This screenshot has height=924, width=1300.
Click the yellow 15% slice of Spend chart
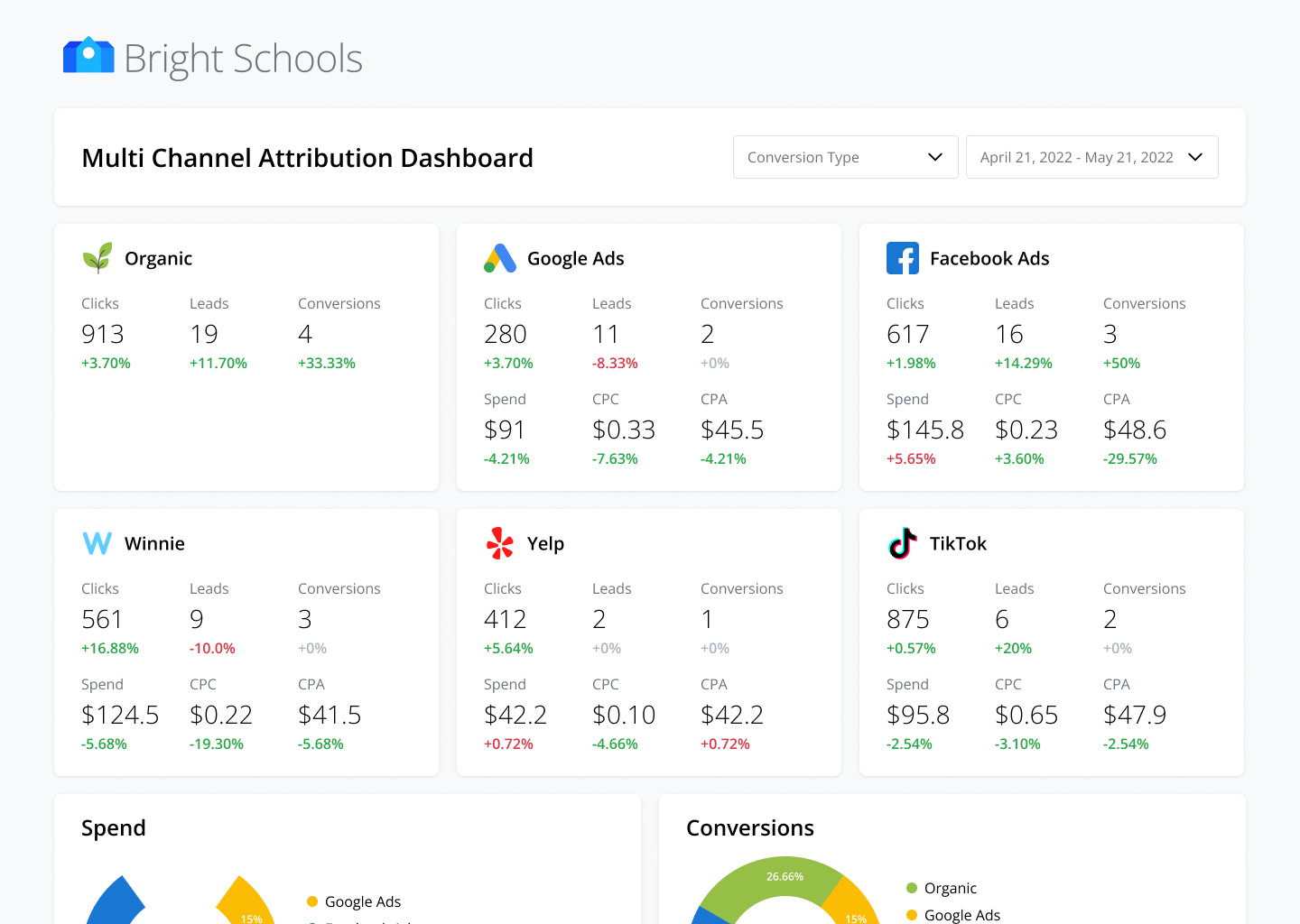tap(247, 904)
